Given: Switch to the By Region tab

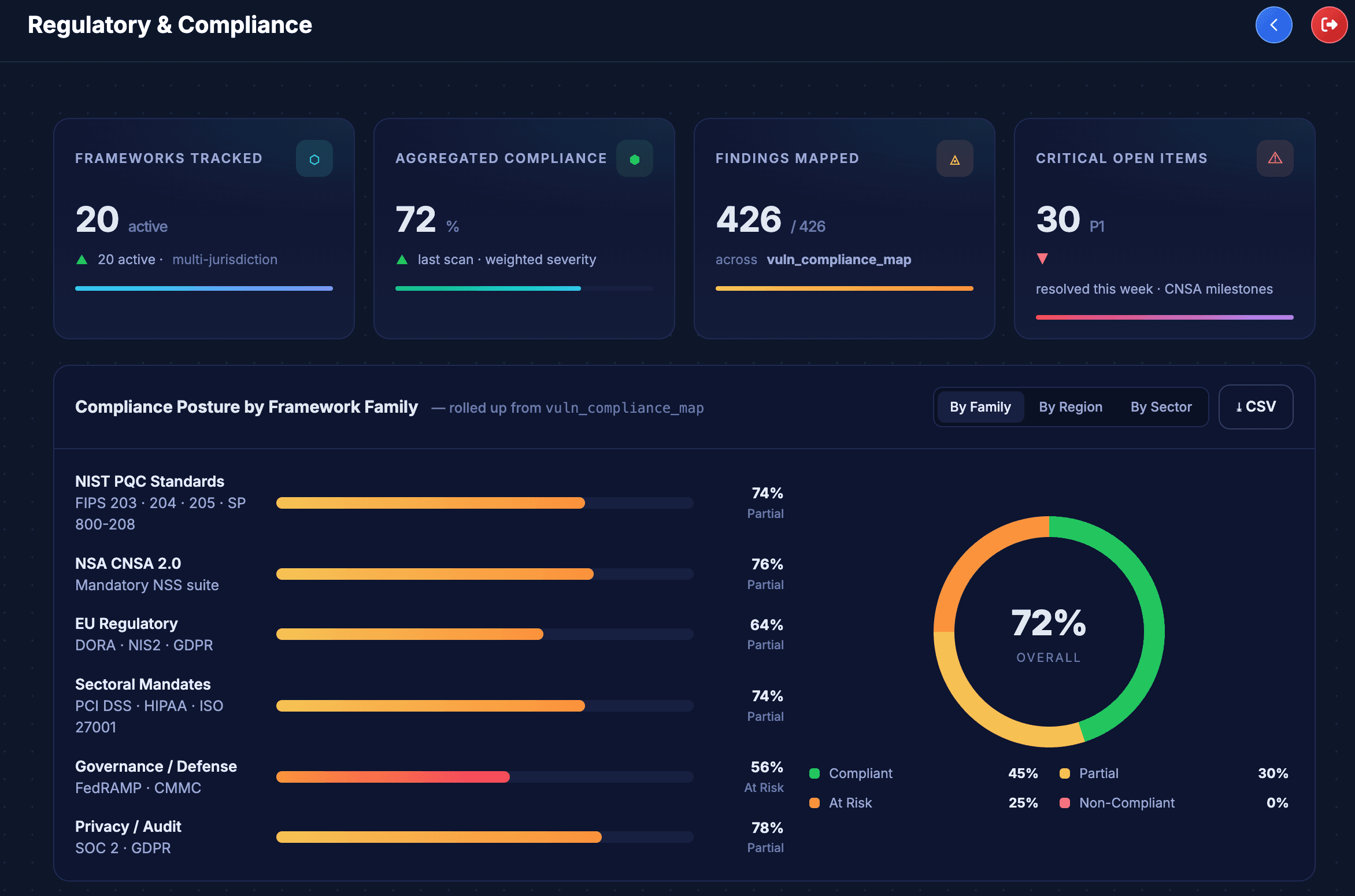Looking at the screenshot, I should coord(1071,407).
